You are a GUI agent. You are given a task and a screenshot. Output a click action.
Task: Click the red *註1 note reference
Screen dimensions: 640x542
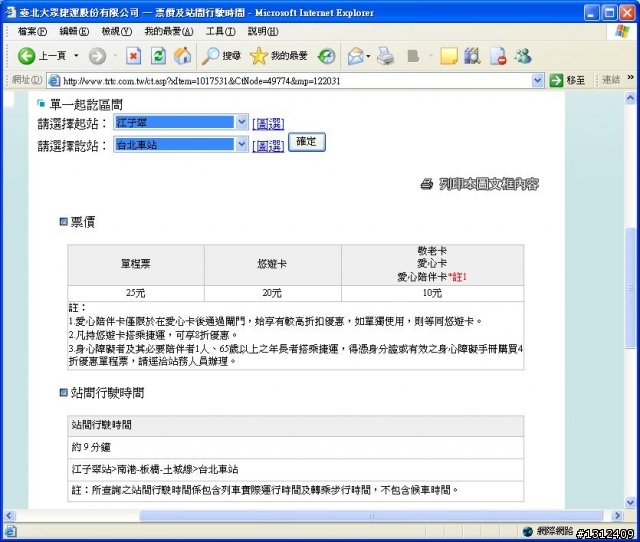click(457, 277)
